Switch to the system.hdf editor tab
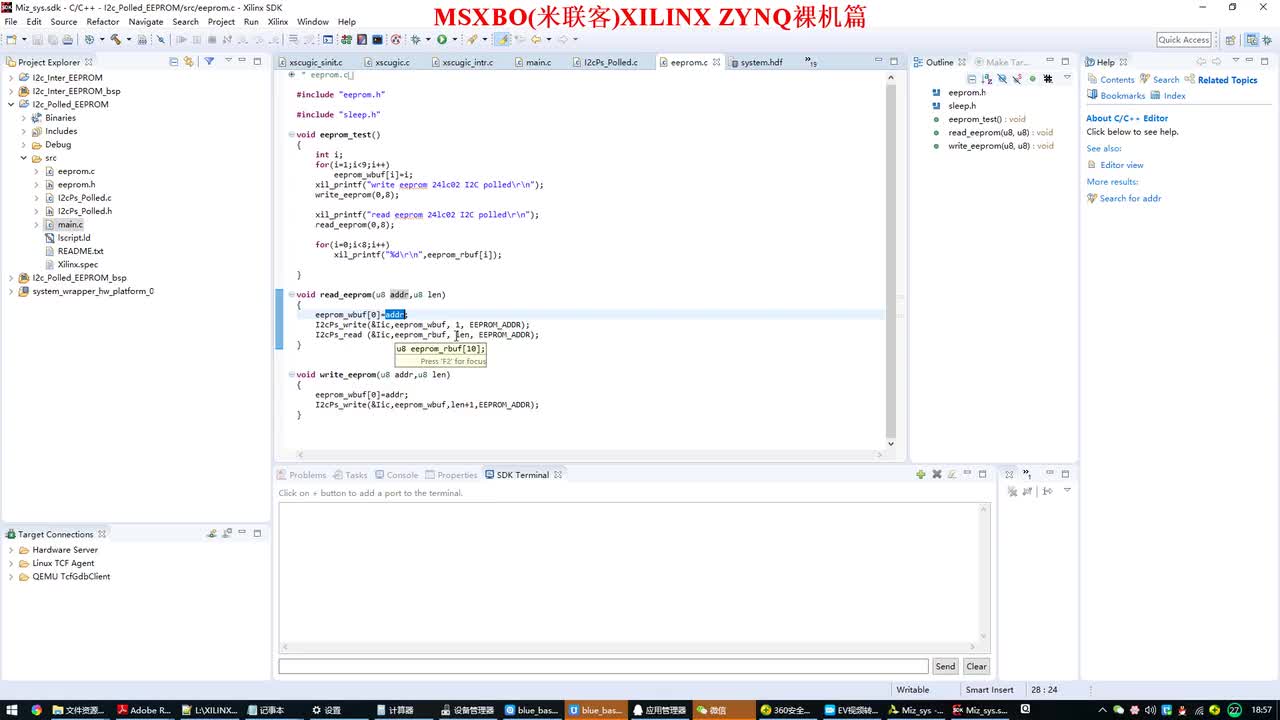The image size is (1280, 720). (x=761, y=62)
